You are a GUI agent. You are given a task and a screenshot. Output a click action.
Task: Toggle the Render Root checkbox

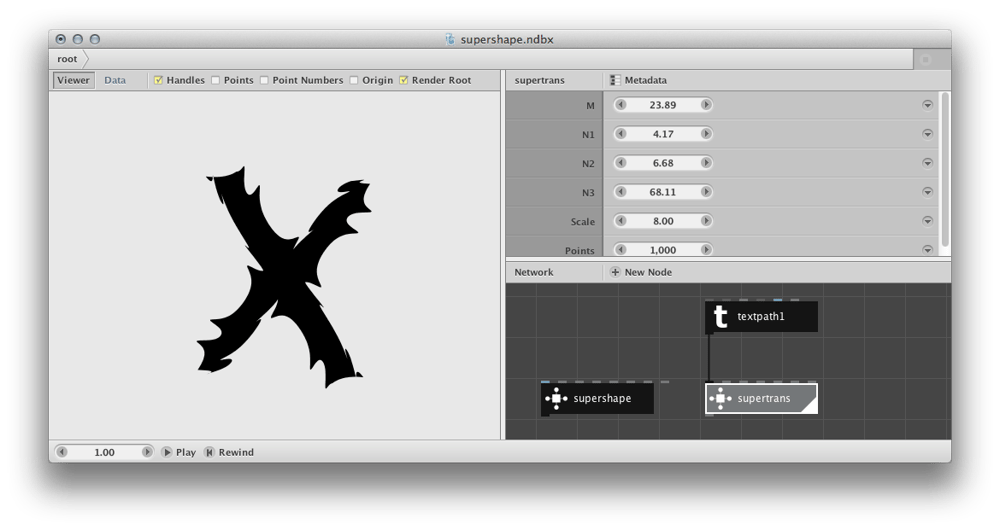click(404, 80)
